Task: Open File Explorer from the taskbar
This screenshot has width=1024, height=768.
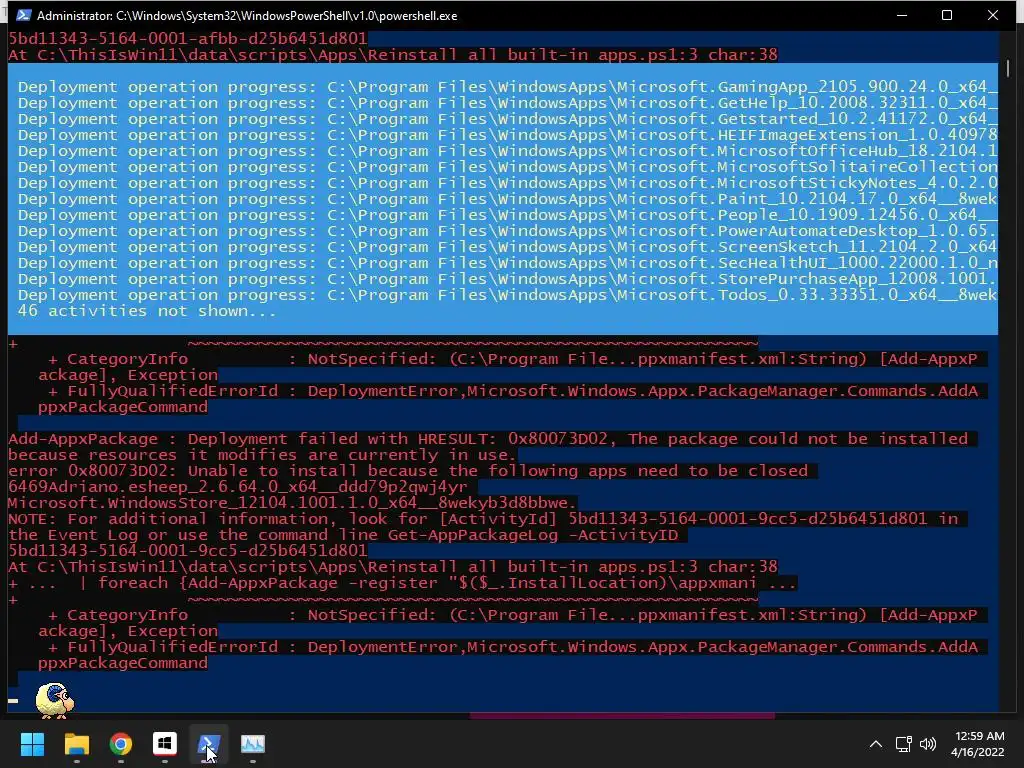Action: pos(76,744)
